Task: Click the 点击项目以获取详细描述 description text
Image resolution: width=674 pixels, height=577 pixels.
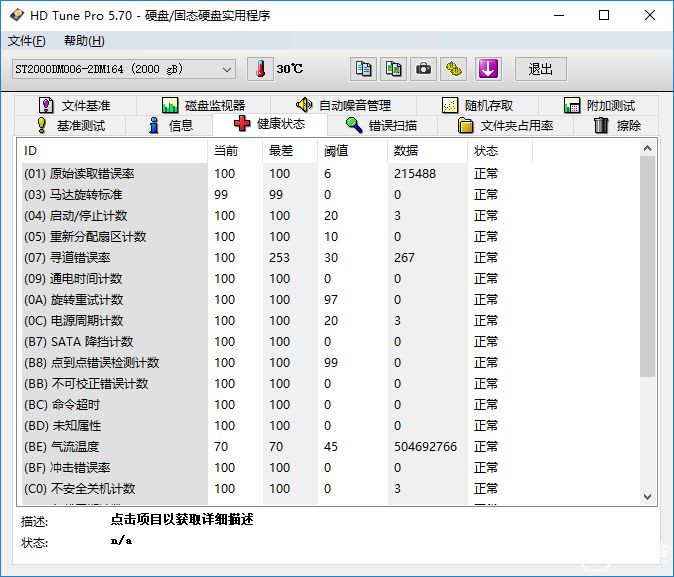Action: pyautogui.click(x=182, y=519)
